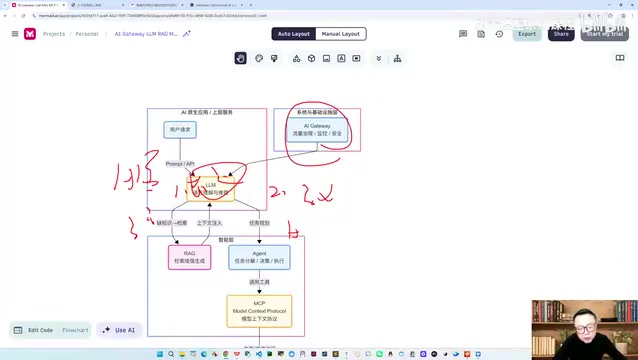The height and width of the screenshot is (360, 638).
Task: Click the 智能层 subgraph title
Action: (x=226, y=240)
